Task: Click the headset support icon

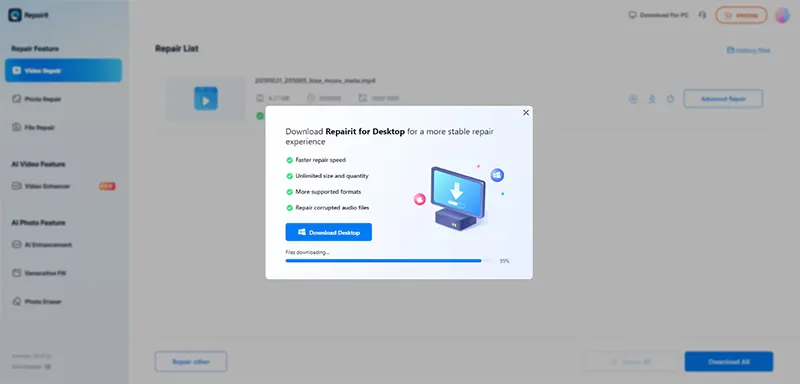Action: [702, 15]
